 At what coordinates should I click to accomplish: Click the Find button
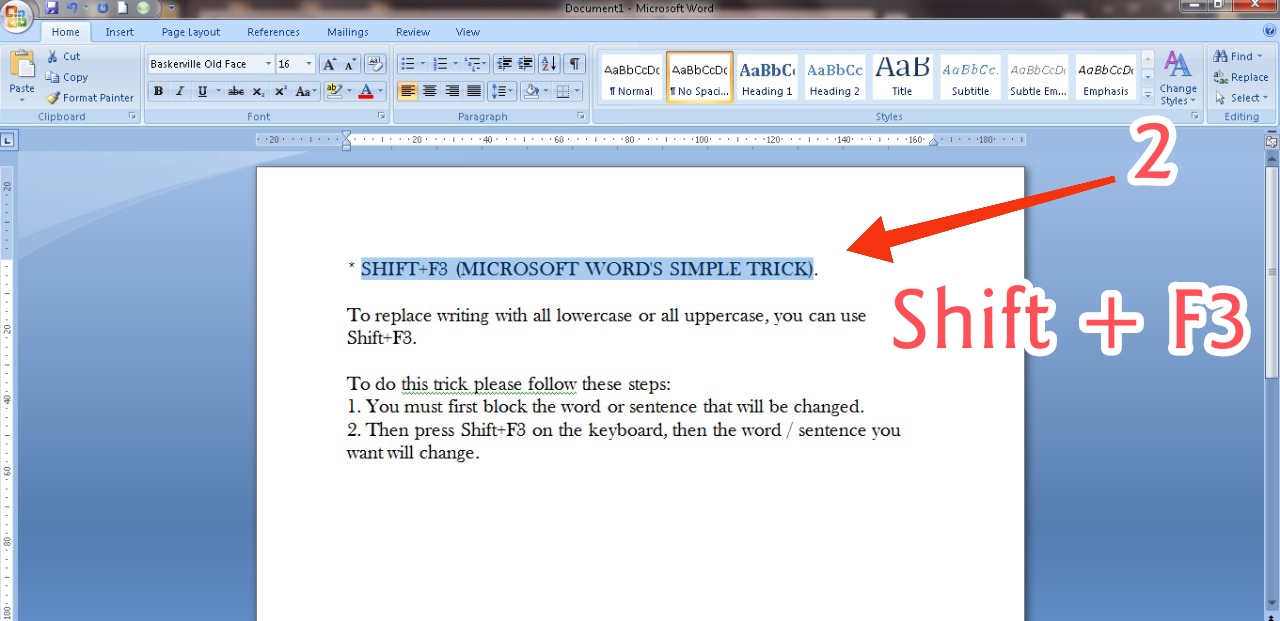1239,56
